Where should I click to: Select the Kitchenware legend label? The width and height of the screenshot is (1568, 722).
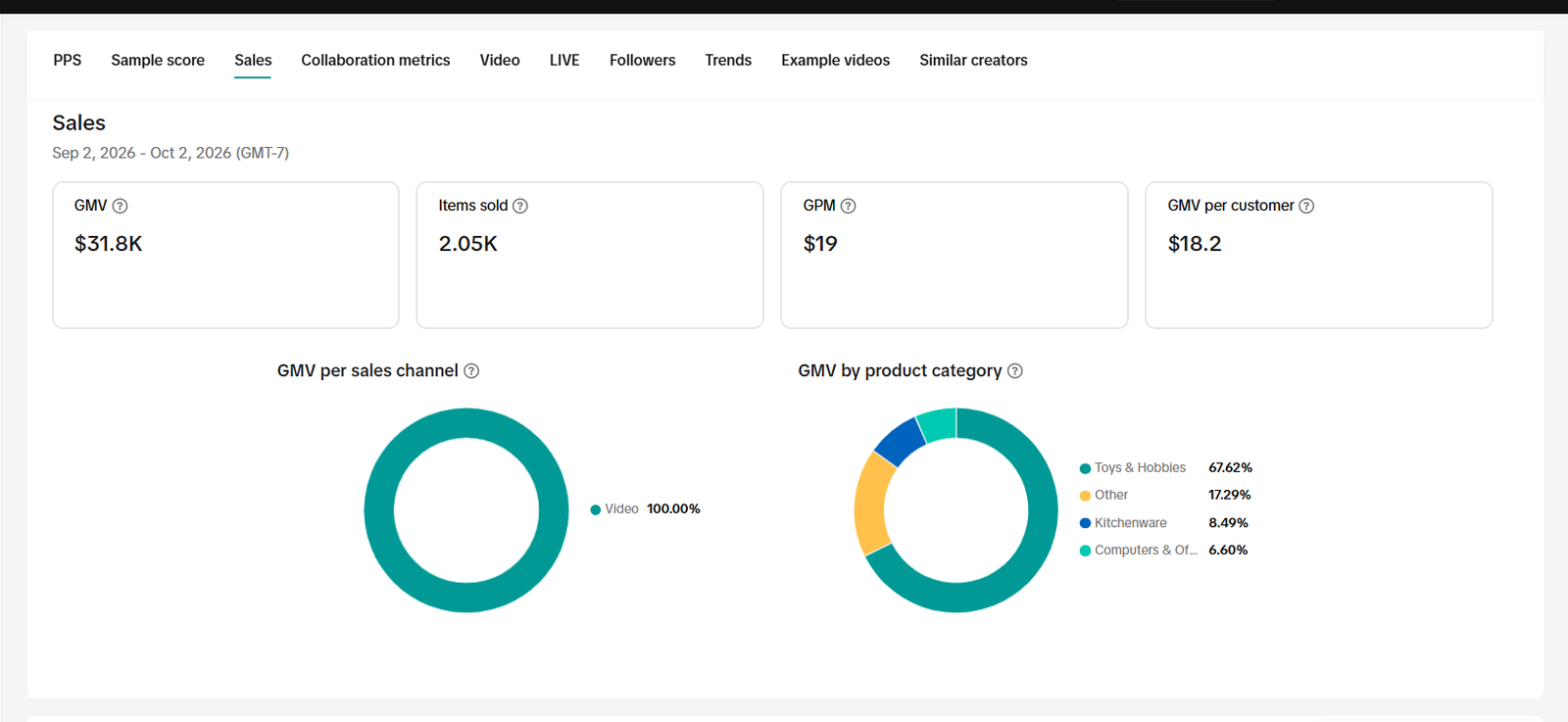(x=1131, y=523)
